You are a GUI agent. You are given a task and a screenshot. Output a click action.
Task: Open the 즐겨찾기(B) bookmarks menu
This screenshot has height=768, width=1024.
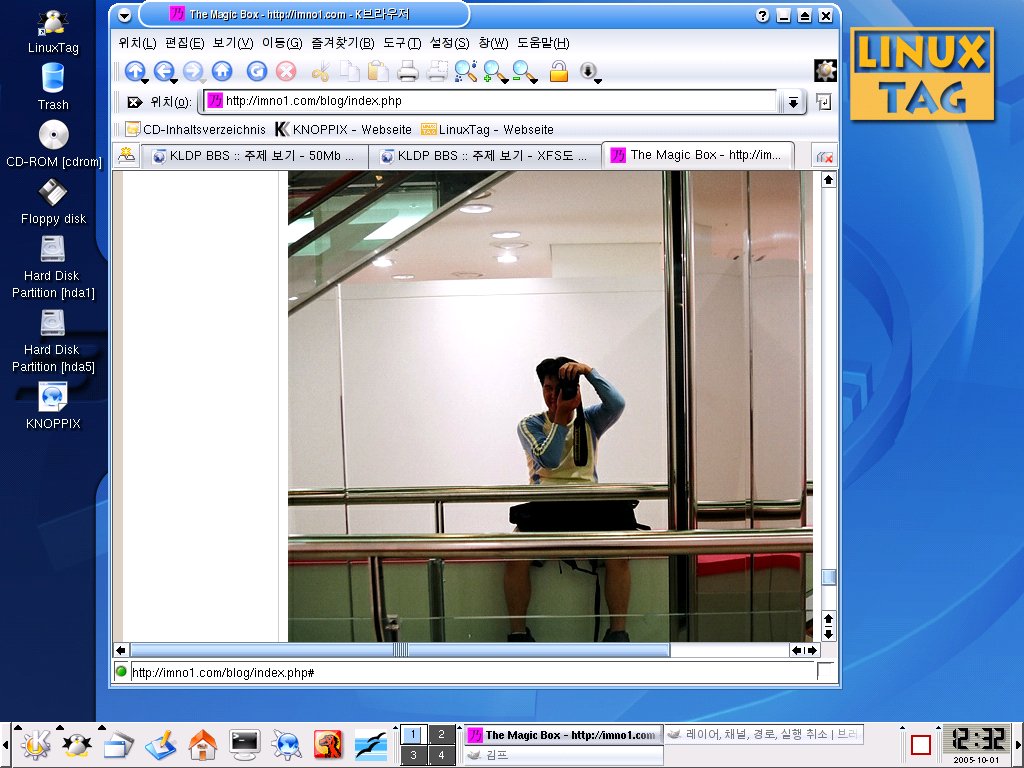point(343,43)
